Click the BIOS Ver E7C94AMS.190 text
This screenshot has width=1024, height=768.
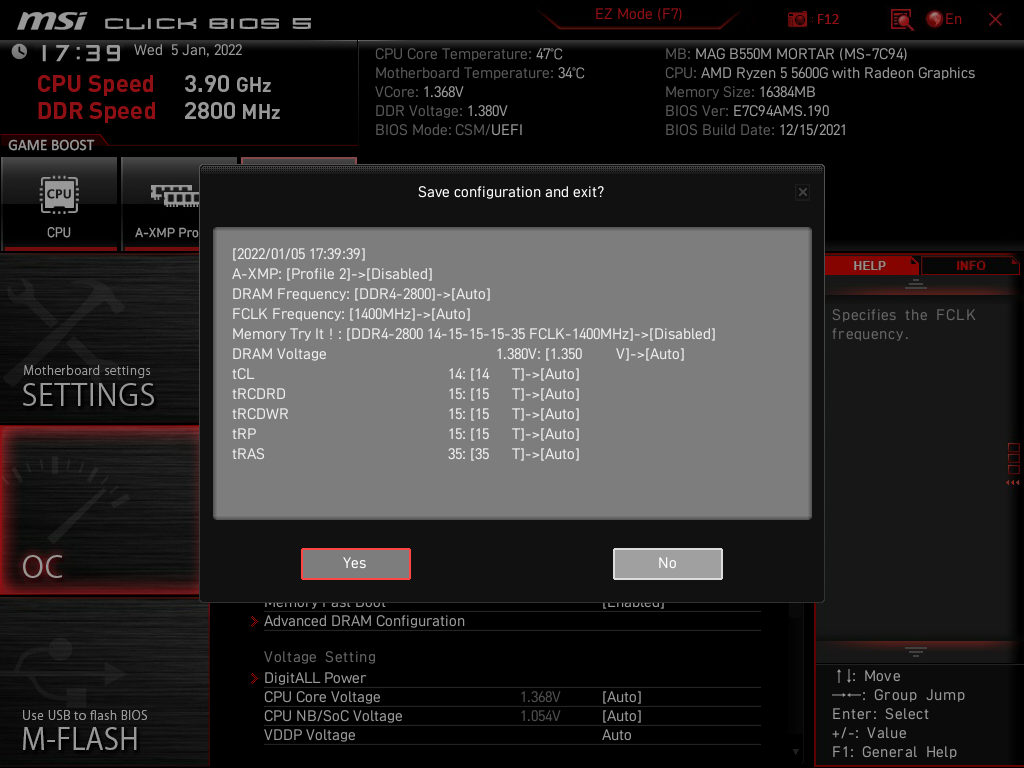[747, 111]
